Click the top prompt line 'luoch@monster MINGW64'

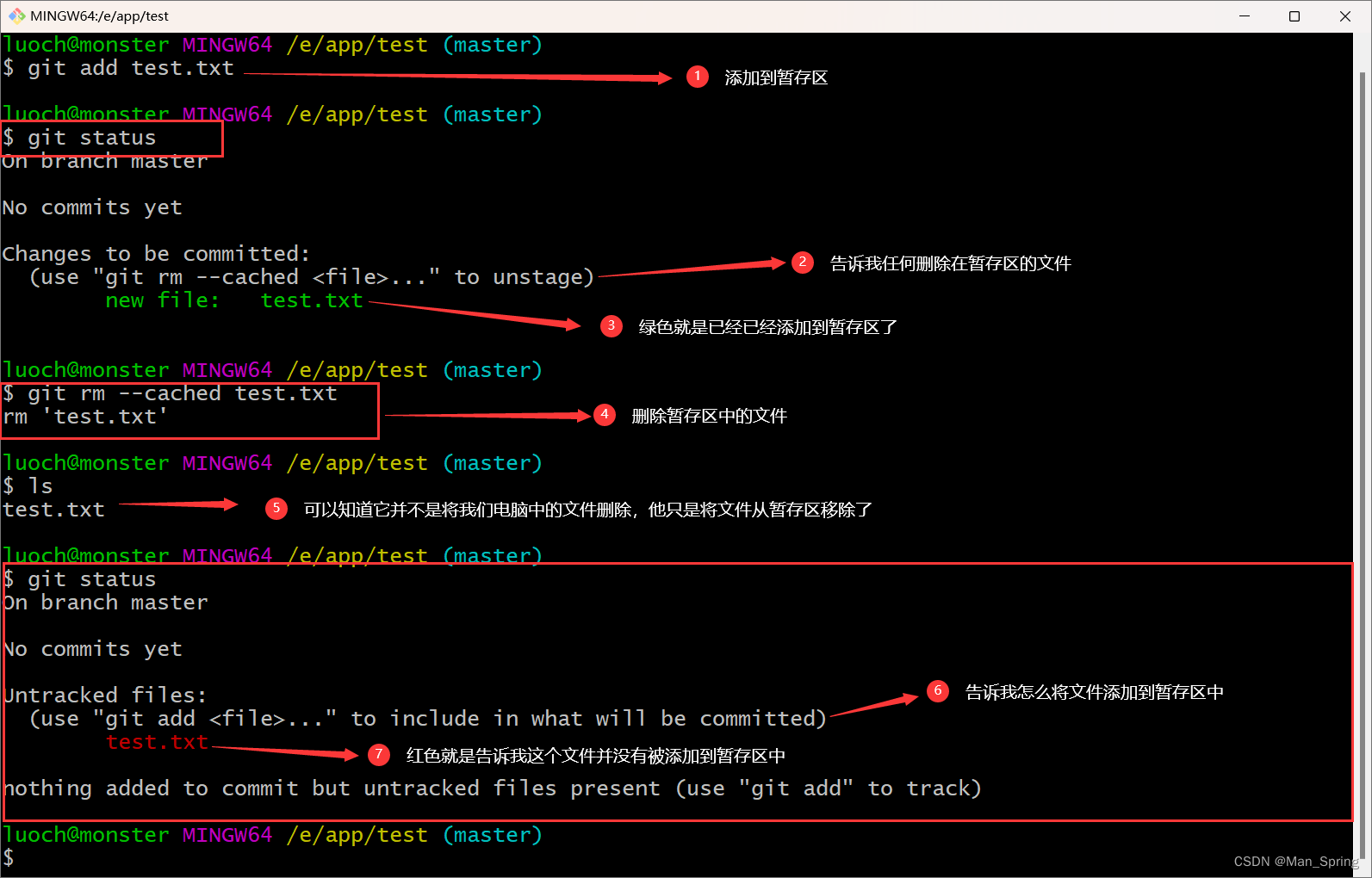point(272,45)
